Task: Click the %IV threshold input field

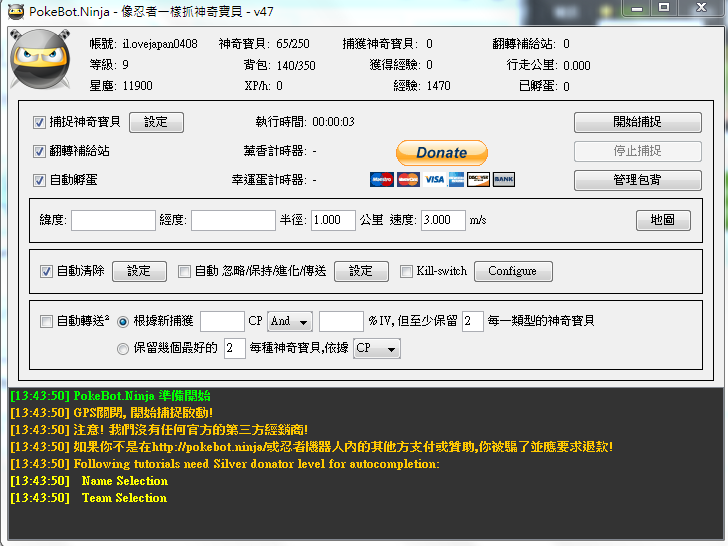Action: (341, 321)
